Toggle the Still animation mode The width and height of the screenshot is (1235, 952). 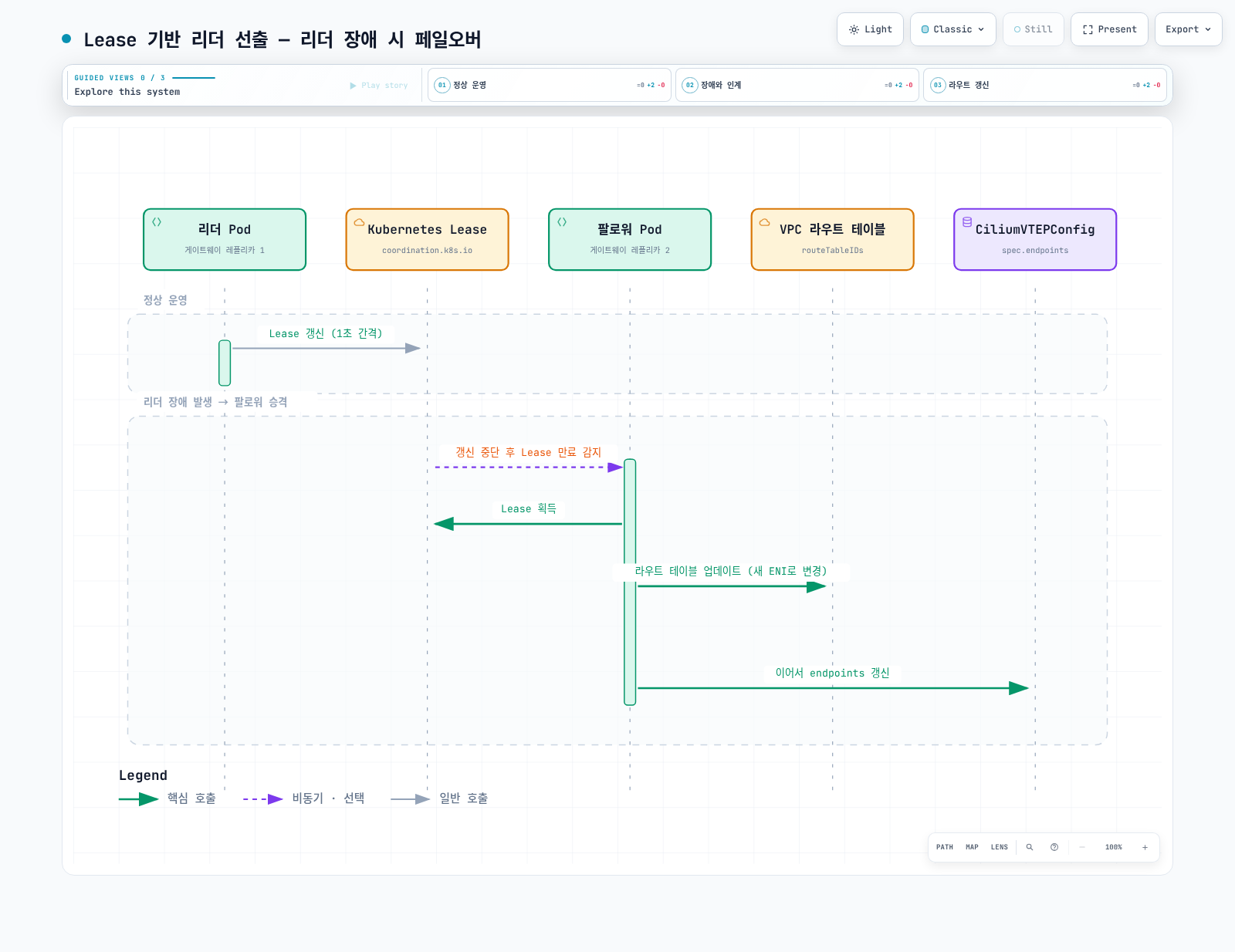1033,29
